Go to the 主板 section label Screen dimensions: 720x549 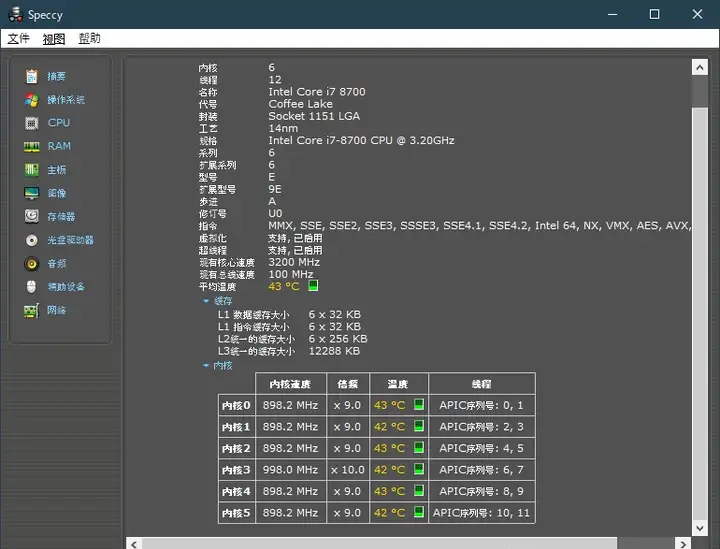[57, 170]
